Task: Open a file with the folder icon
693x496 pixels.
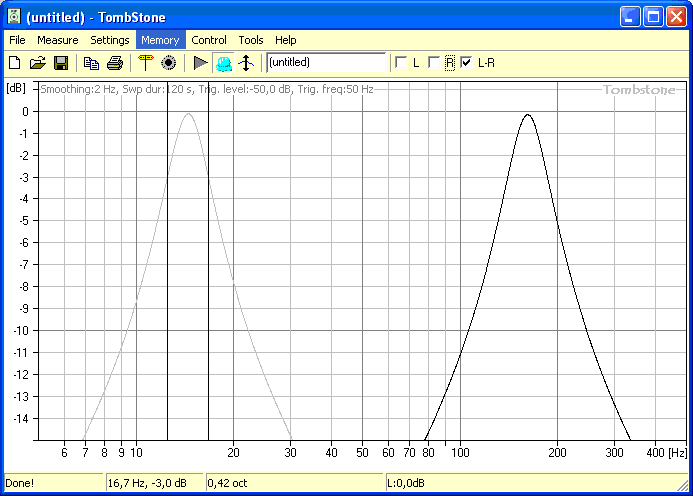Action: pos(38,63)
